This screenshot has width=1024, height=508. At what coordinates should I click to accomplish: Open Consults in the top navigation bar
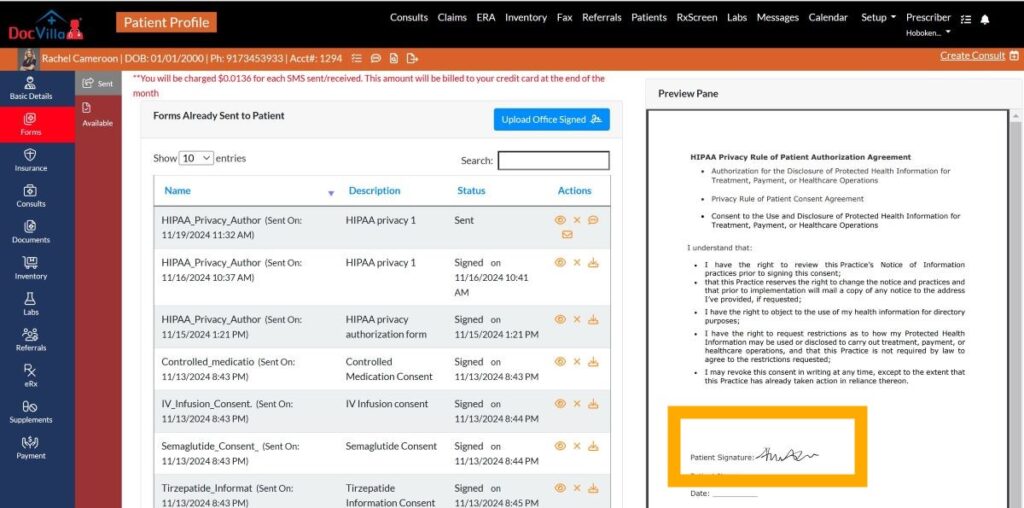[x=409, y=18]
